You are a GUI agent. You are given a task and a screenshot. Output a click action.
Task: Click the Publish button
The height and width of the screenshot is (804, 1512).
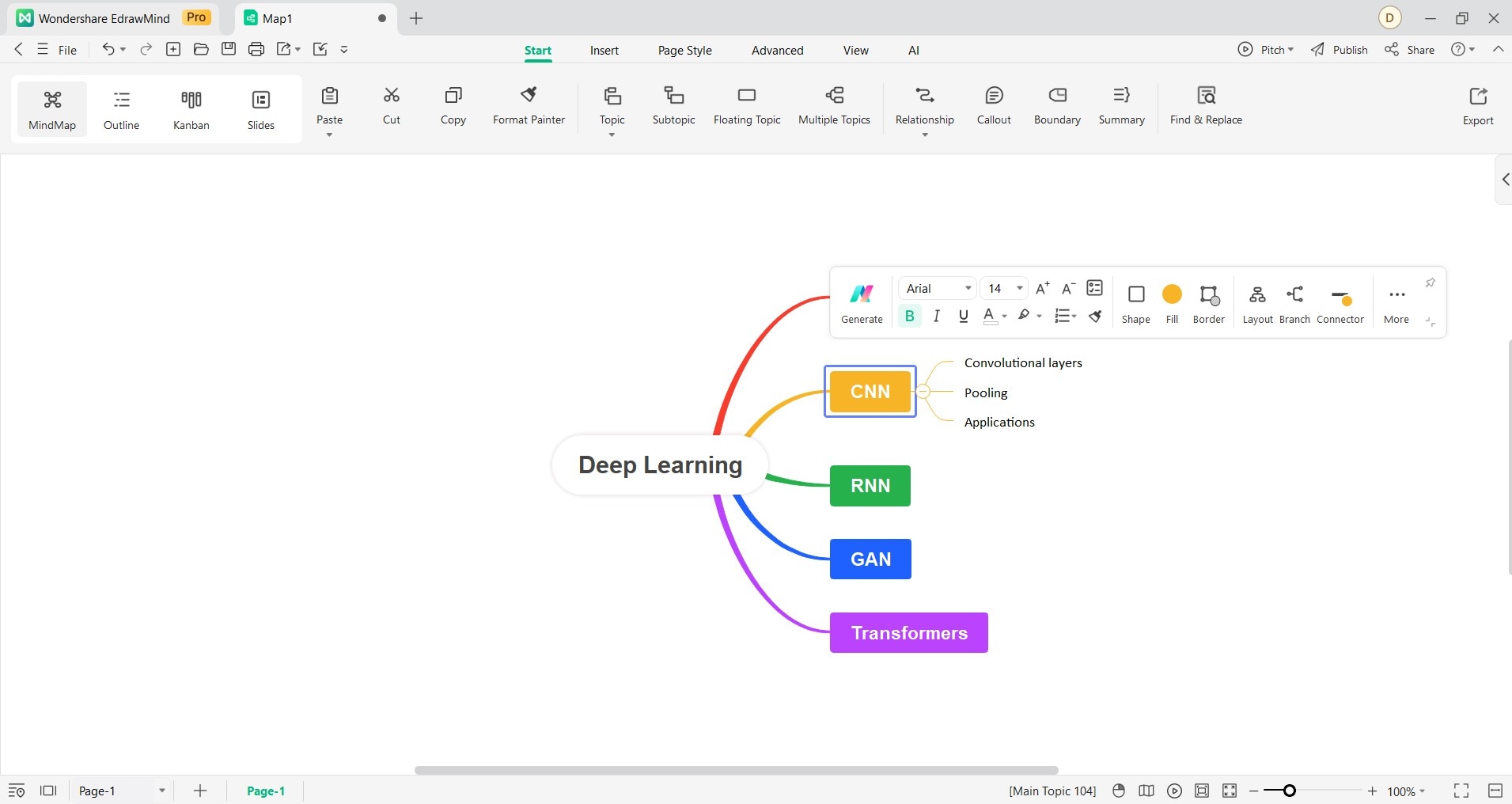[x=1339, y=49]
